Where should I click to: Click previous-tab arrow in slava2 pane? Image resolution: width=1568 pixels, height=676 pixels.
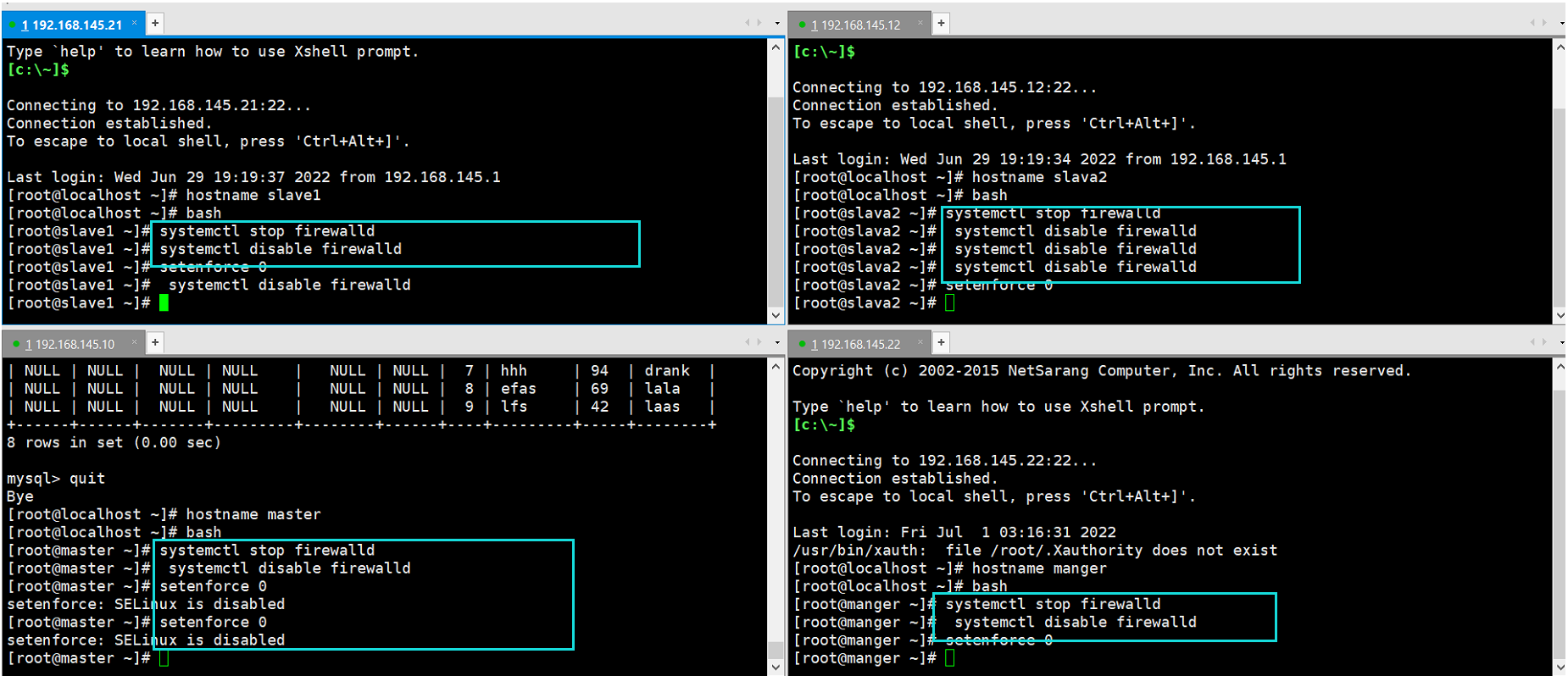click(x=1532, y=23)
